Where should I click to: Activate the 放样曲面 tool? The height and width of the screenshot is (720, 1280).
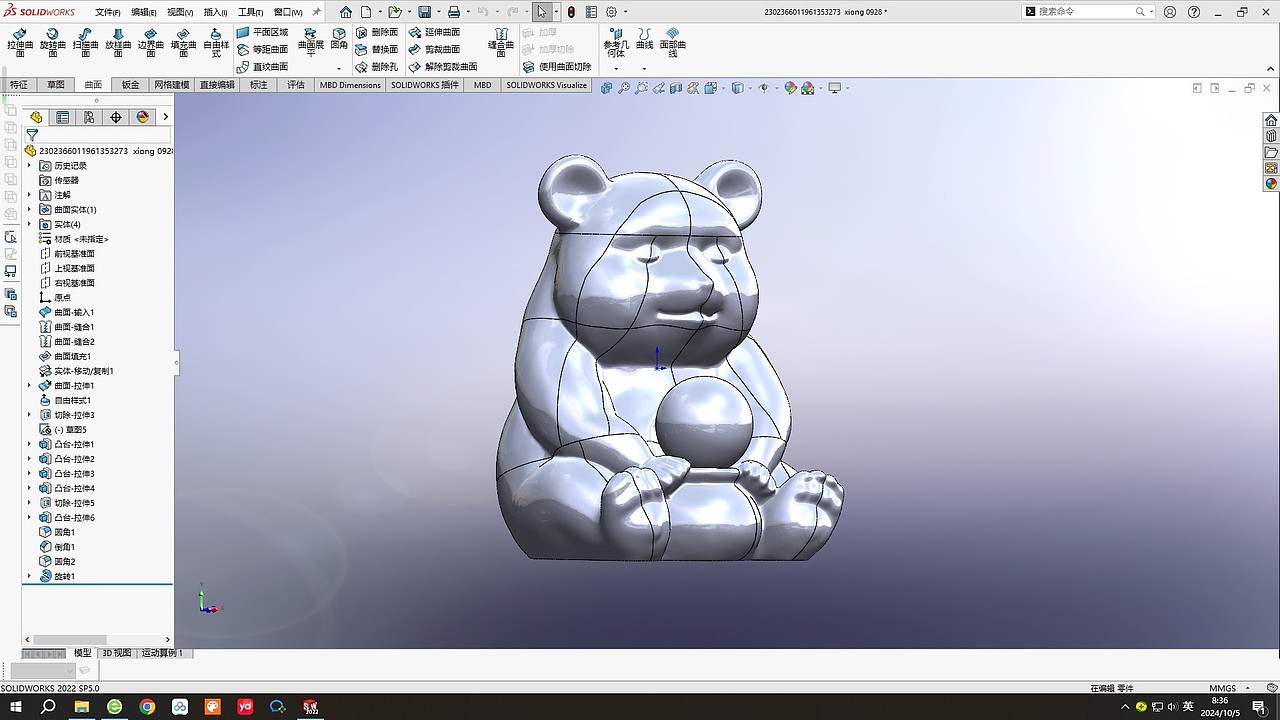(116, 42)
